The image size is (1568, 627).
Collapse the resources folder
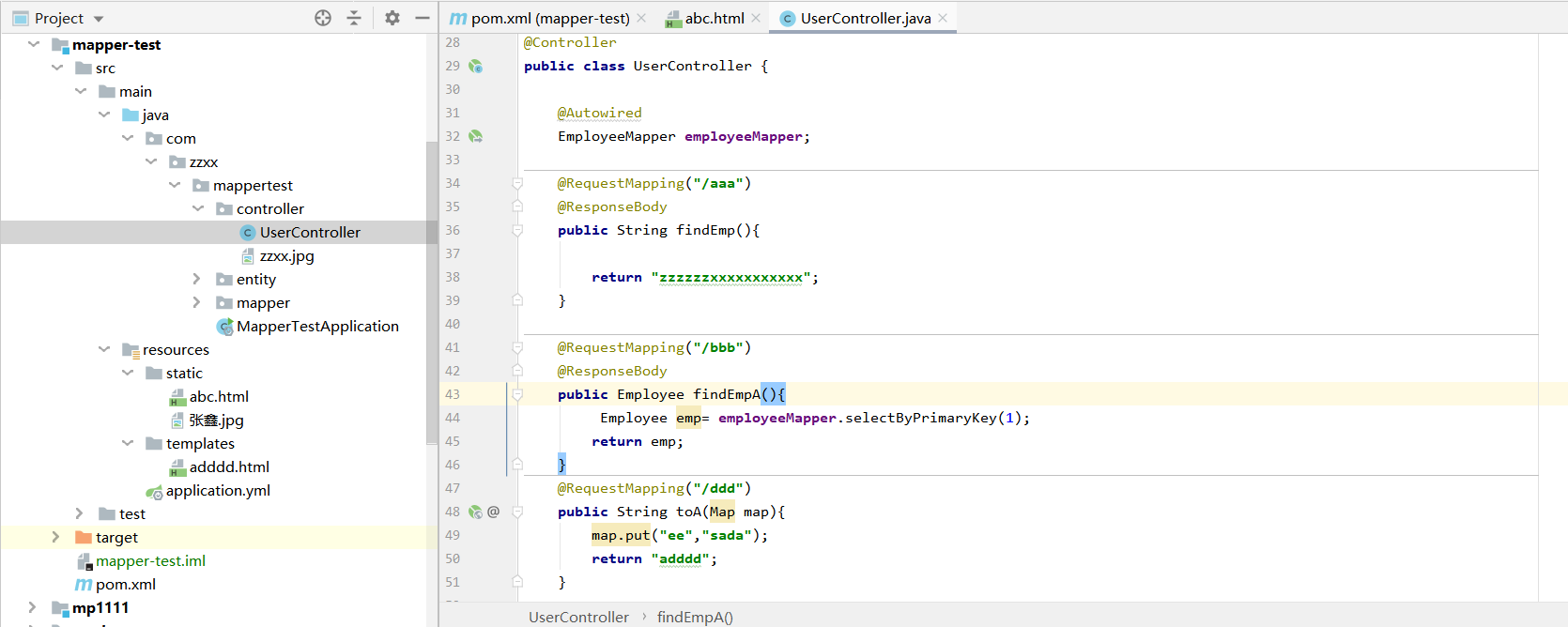tap(104, 349)
